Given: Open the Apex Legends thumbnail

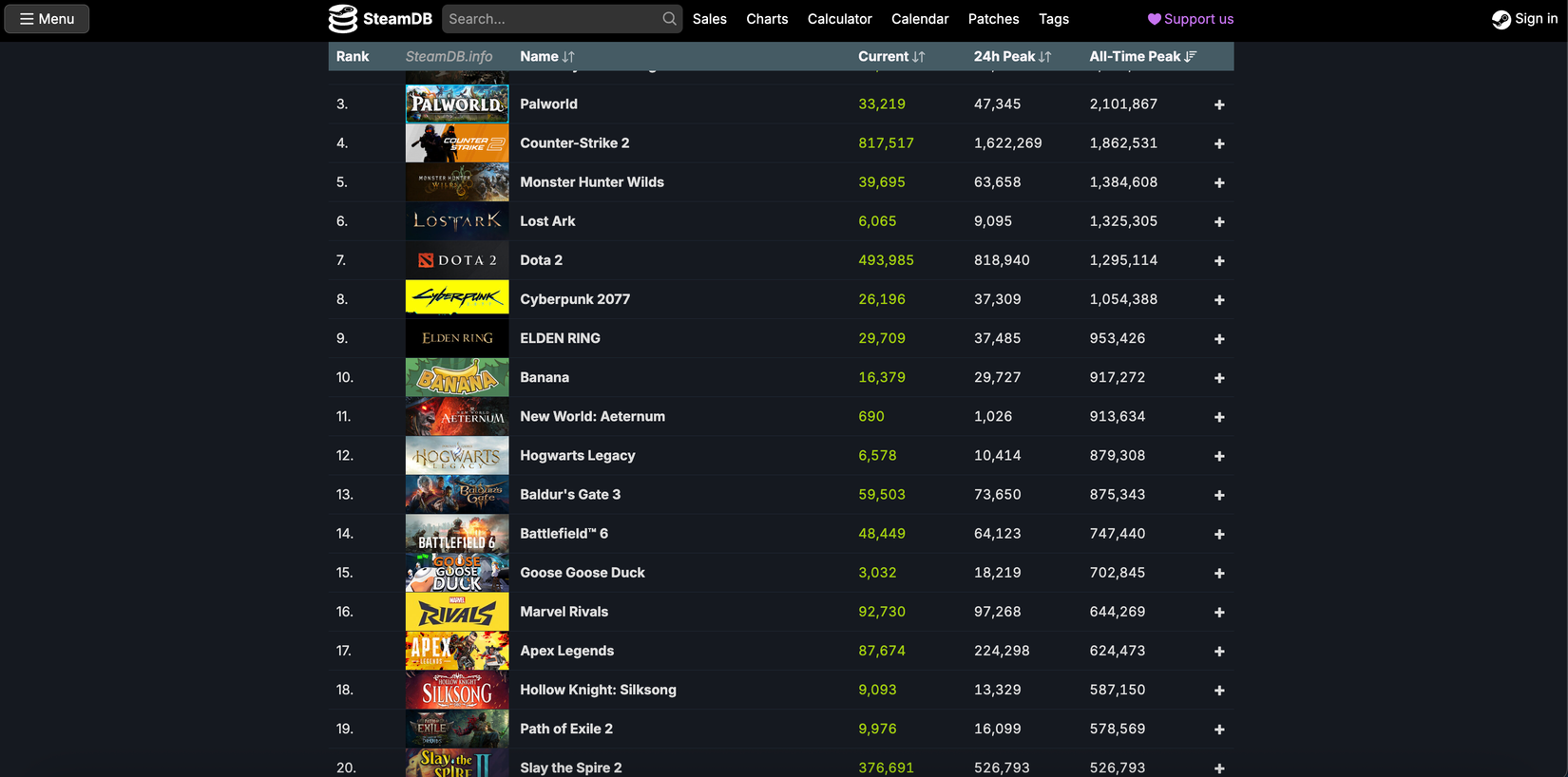Looking at the screenshot, I should pyautogui.click(x=457, y=651).
